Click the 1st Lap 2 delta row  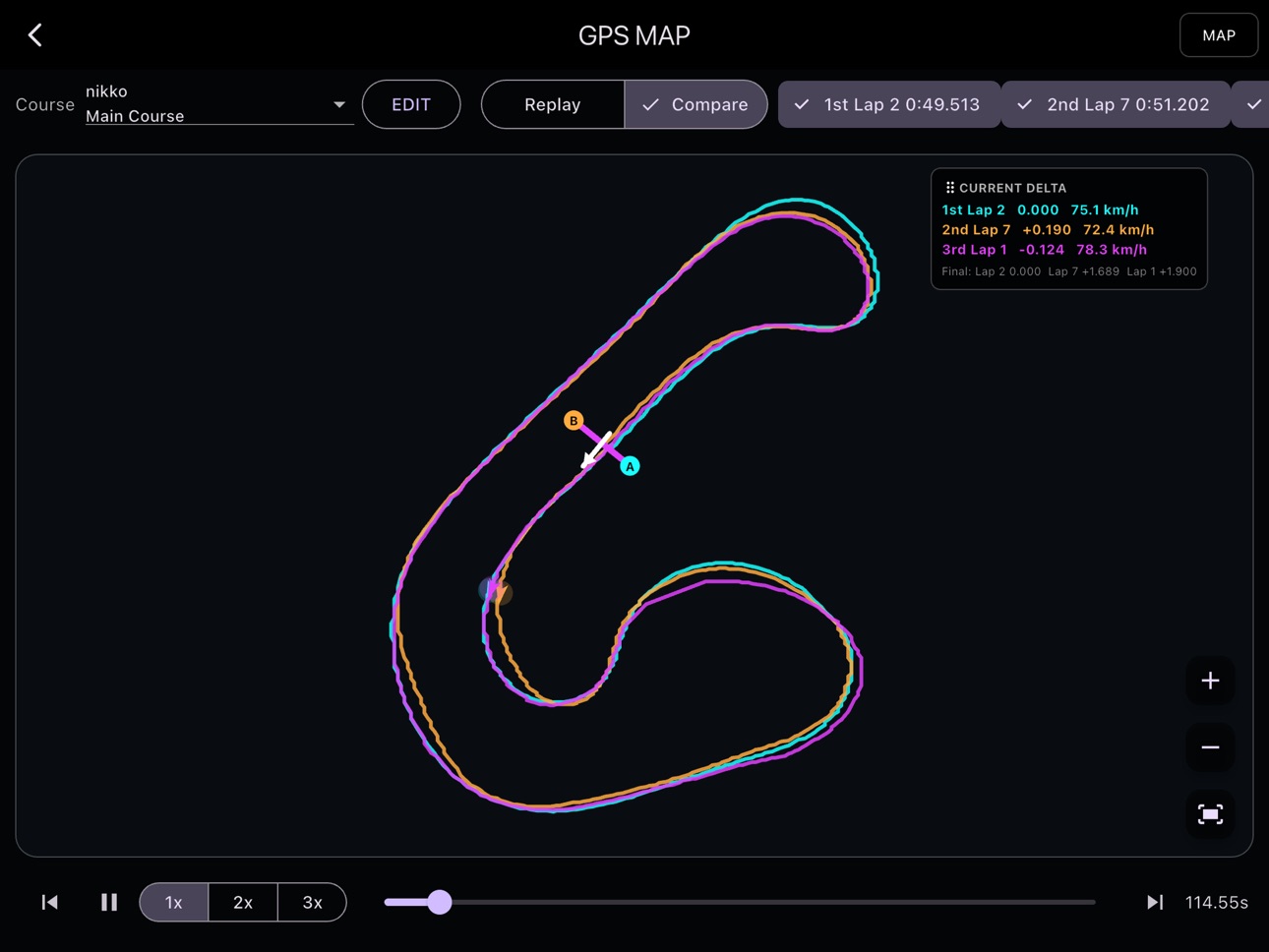pos(1040,209)
